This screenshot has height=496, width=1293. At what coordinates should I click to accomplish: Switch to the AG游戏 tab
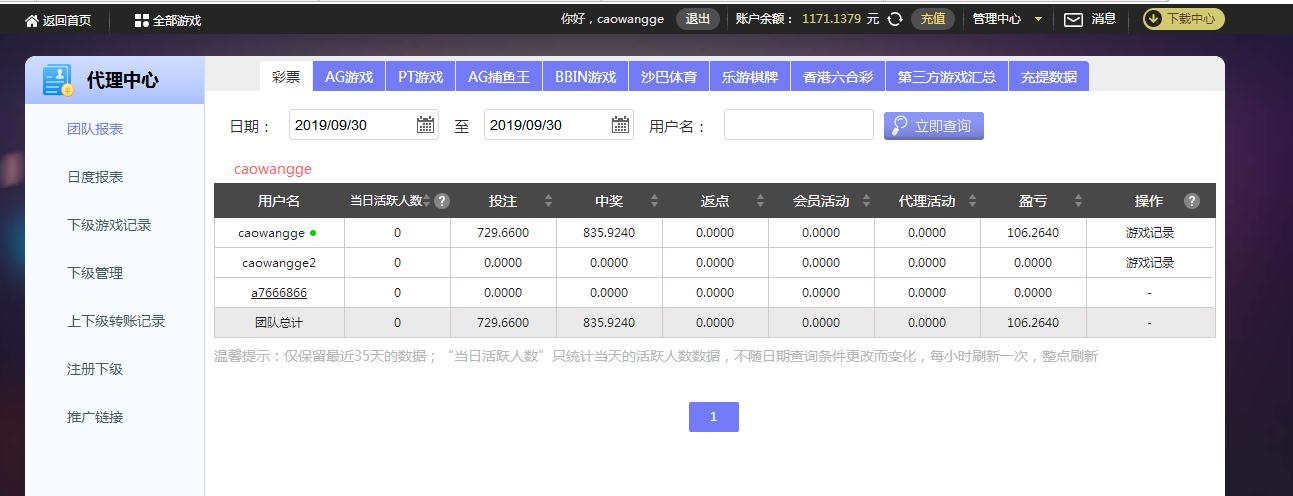tap(349, 77)
